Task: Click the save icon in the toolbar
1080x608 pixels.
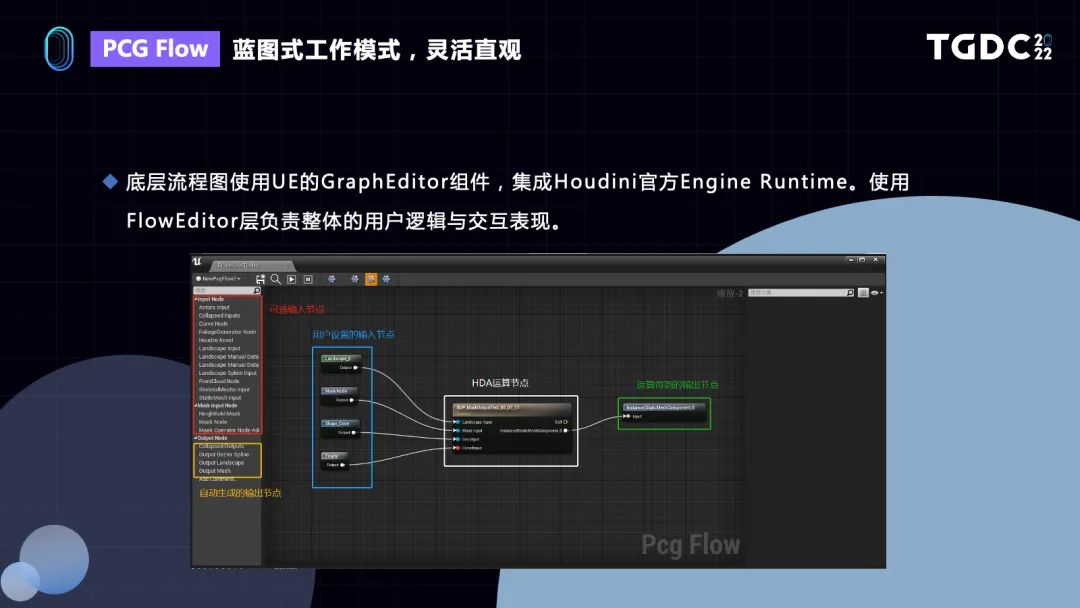Action: (x=261, y=279)
